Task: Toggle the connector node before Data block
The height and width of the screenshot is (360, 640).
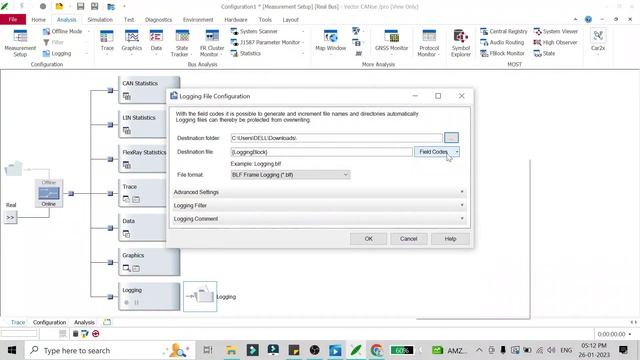Action: [110, 228]
